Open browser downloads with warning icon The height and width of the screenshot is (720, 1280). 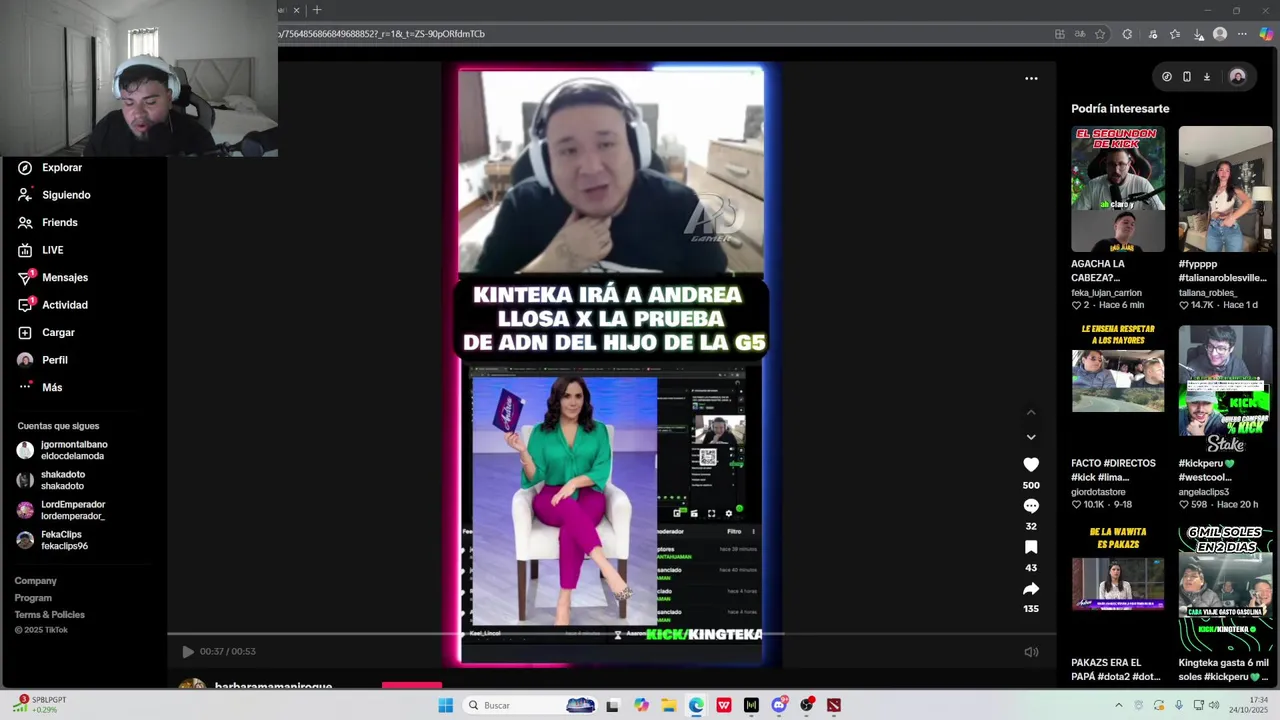(x=1198, y=34)
